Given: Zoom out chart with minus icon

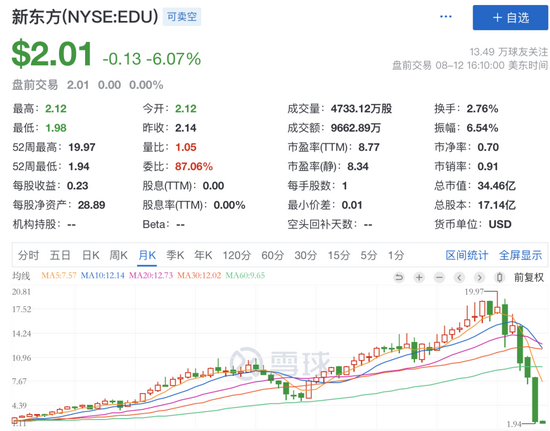Looking at the screenshot, I should [x=439, y=277].
